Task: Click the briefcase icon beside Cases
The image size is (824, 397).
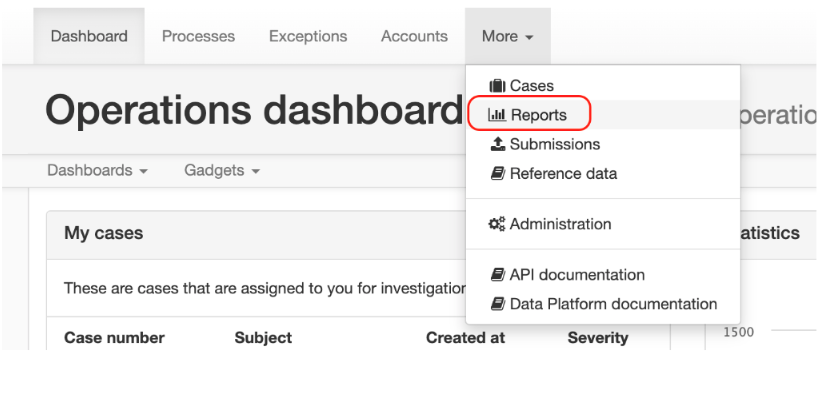Action: tap(497, 85)
